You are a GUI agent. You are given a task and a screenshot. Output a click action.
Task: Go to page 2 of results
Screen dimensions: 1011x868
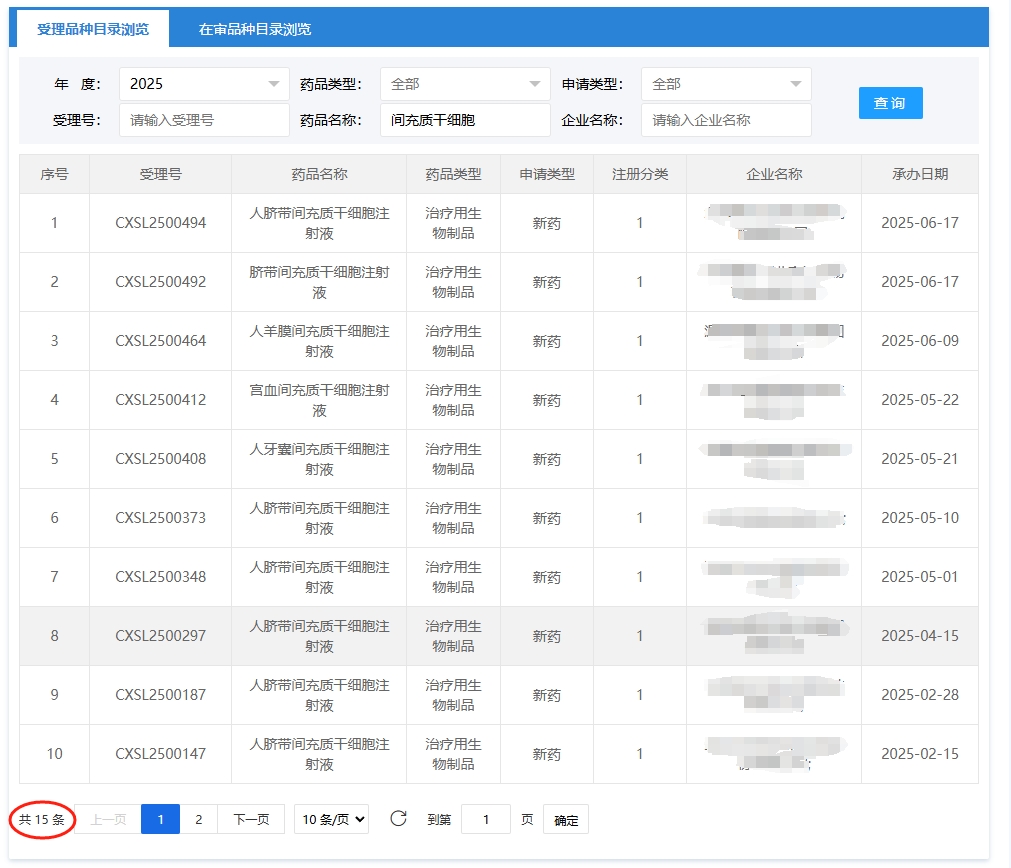[199, 820]
